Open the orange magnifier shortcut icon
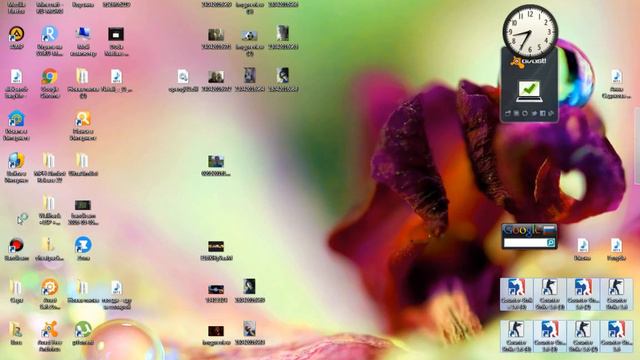The width and height of the screenshot is (640, 360). pos(83,119)
